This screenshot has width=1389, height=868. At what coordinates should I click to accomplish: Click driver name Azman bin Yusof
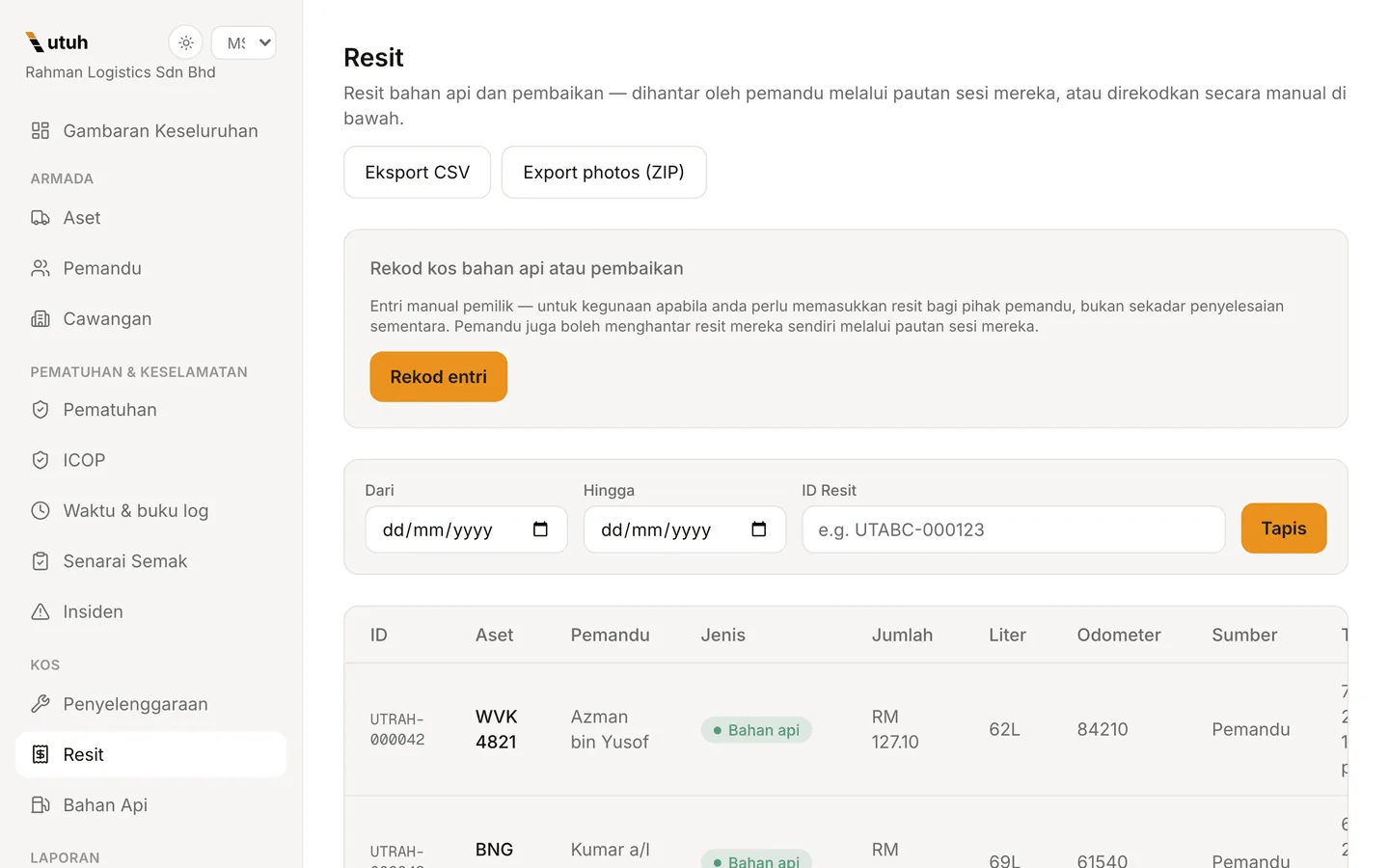(x=610, y=729)
